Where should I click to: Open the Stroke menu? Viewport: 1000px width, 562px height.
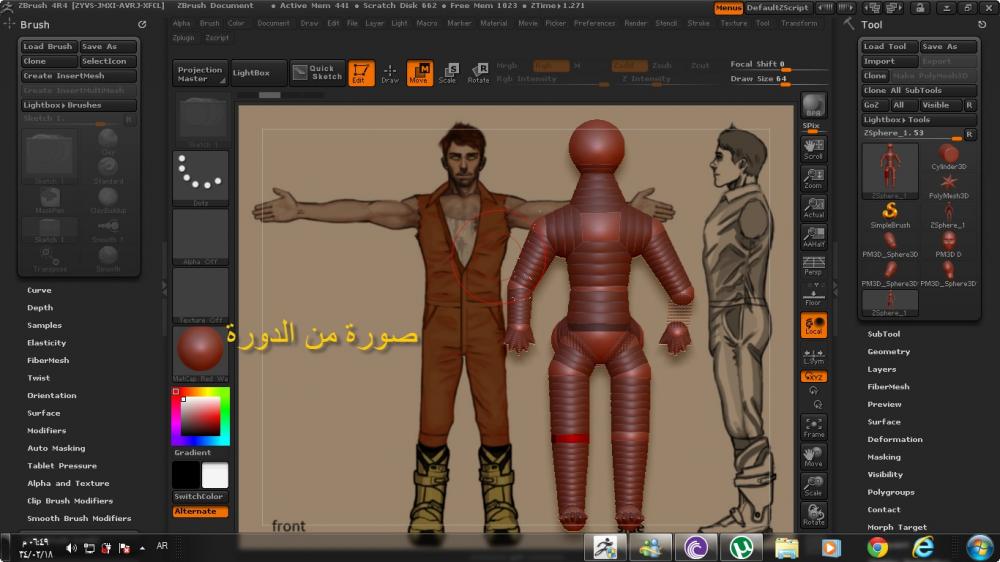pos(699,23)
